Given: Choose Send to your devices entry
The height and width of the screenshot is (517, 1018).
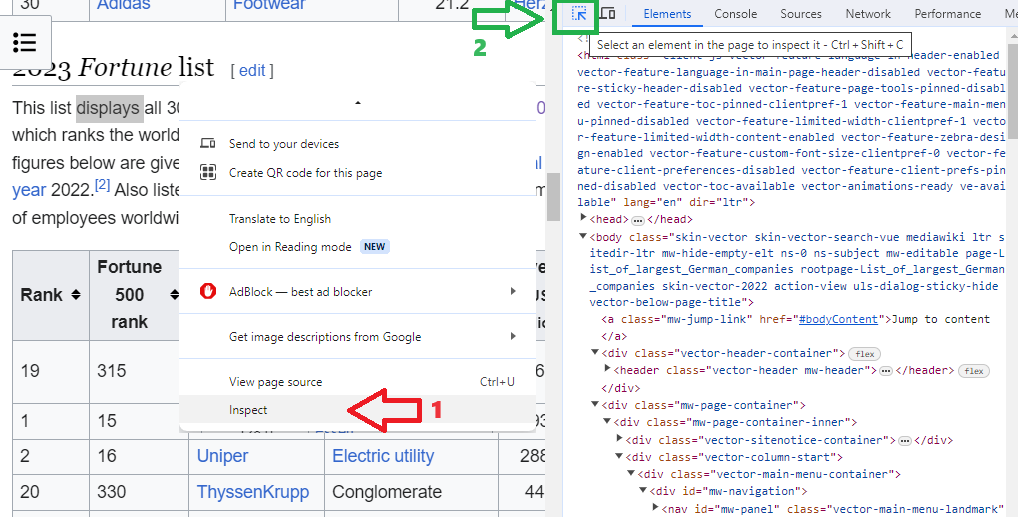Looking at the screenshot, I should (x=357, y=144).
